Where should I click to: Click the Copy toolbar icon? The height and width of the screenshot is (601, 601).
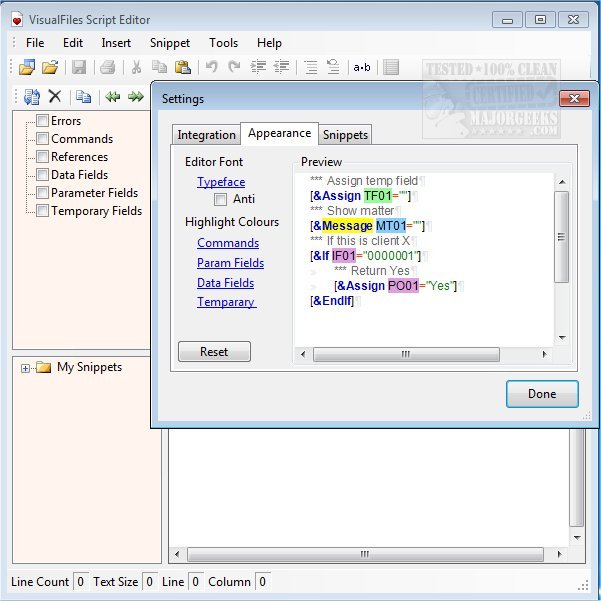[159, 67]
